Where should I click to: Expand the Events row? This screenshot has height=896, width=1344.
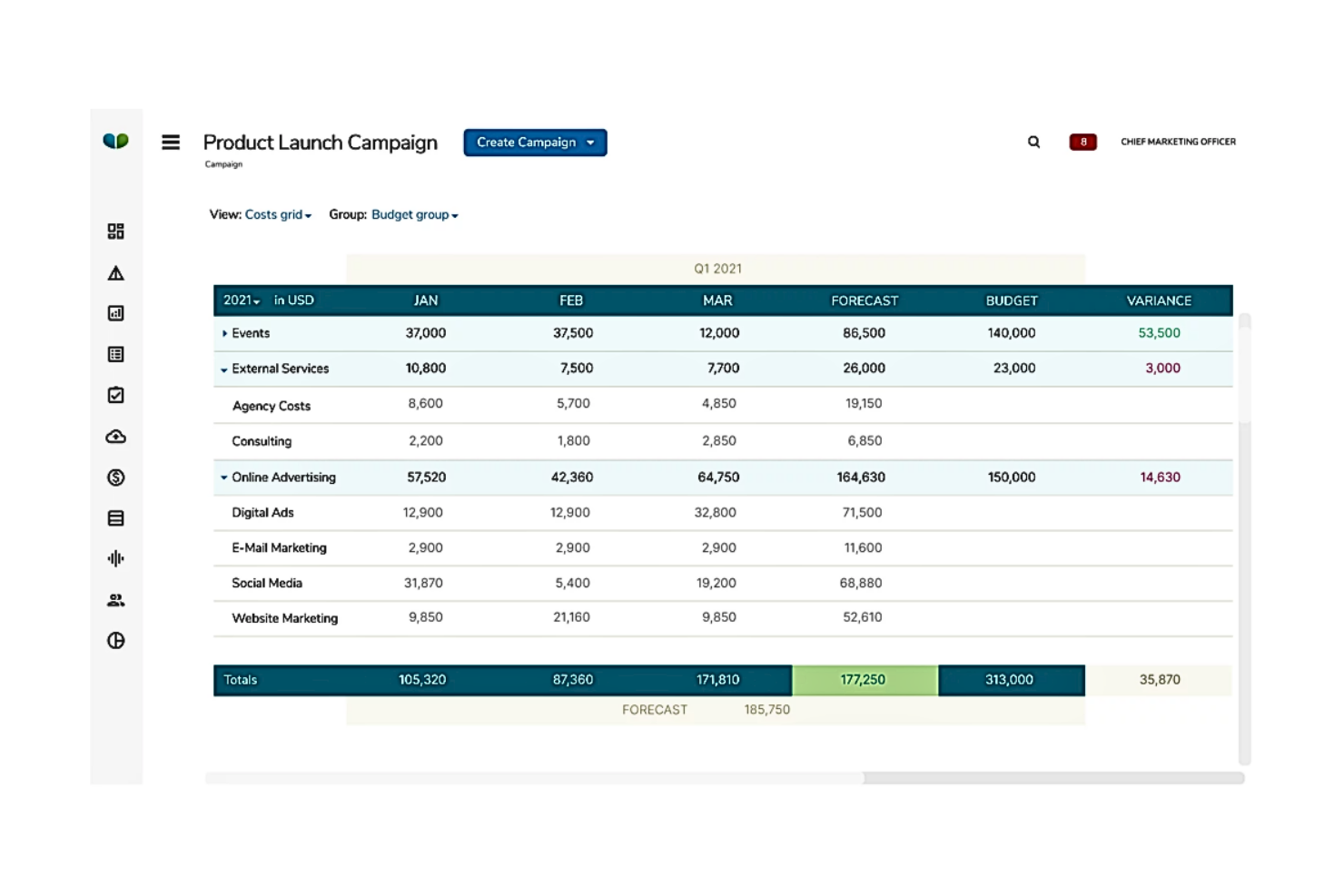[x=225, y=333]
